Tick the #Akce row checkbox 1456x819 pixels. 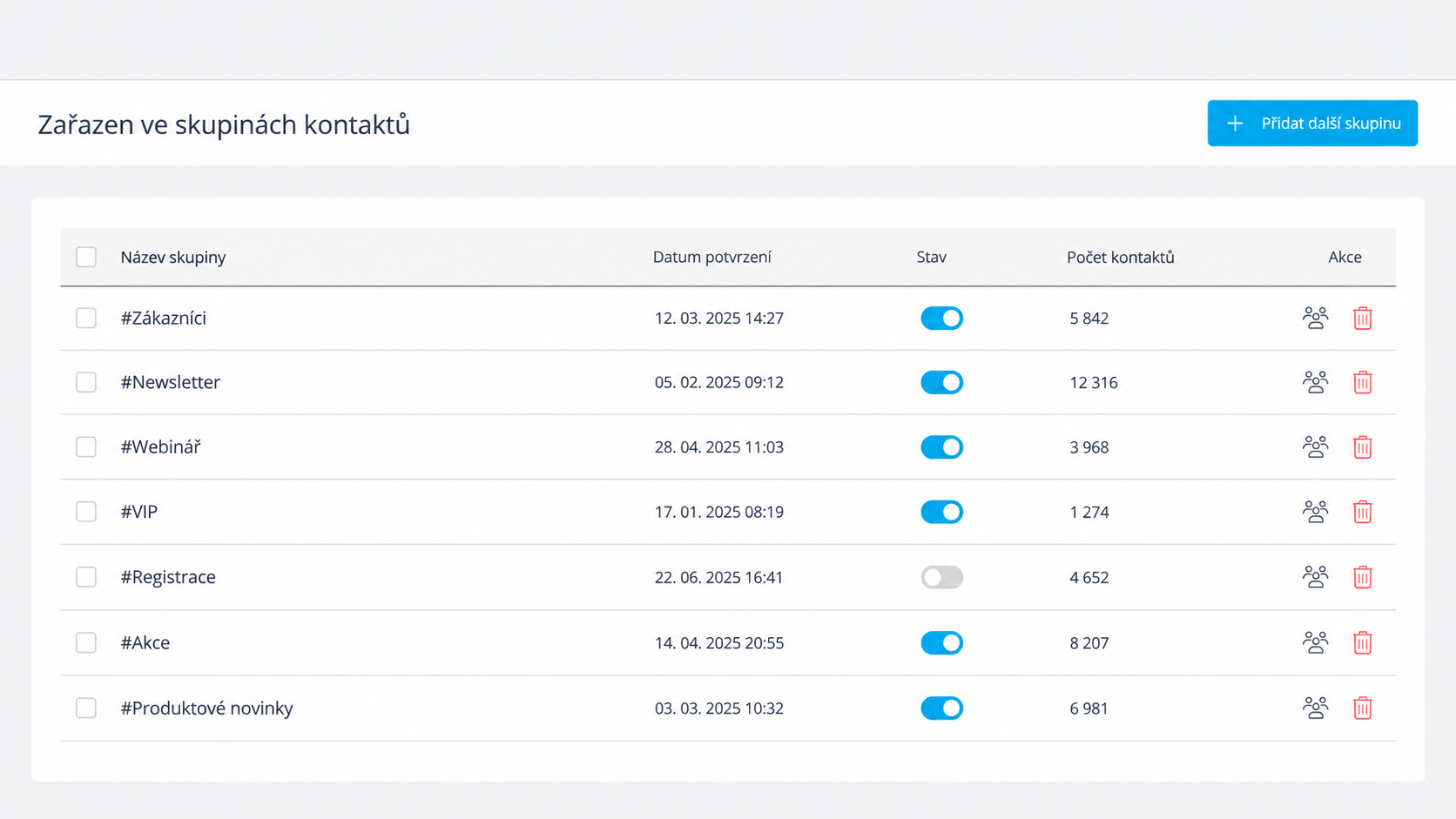pyautogui.click(x=86, y=642)
